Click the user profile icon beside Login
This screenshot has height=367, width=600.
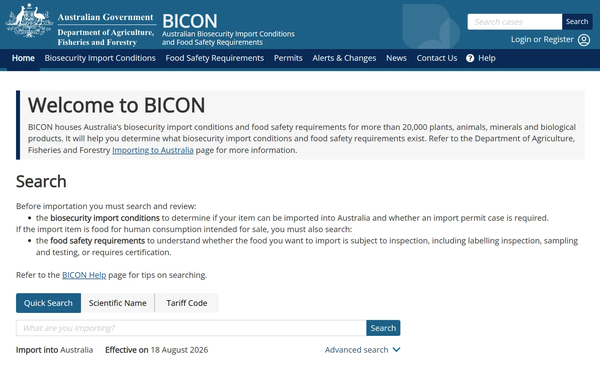tap(584, 40)
